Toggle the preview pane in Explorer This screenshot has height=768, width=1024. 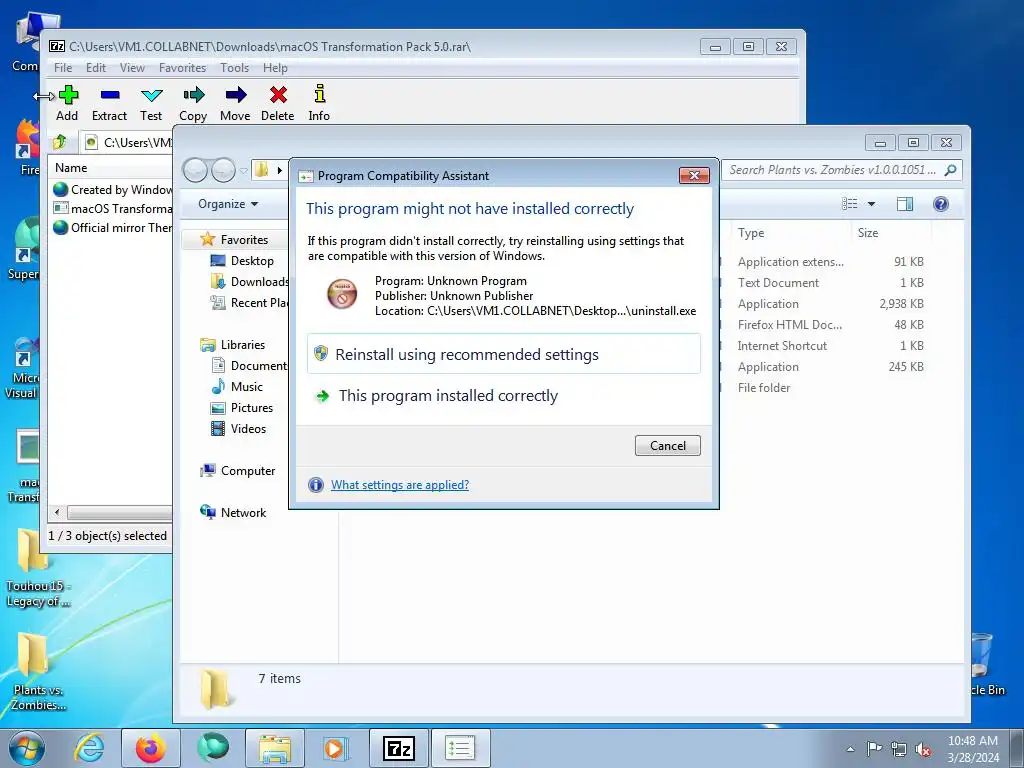904,204
